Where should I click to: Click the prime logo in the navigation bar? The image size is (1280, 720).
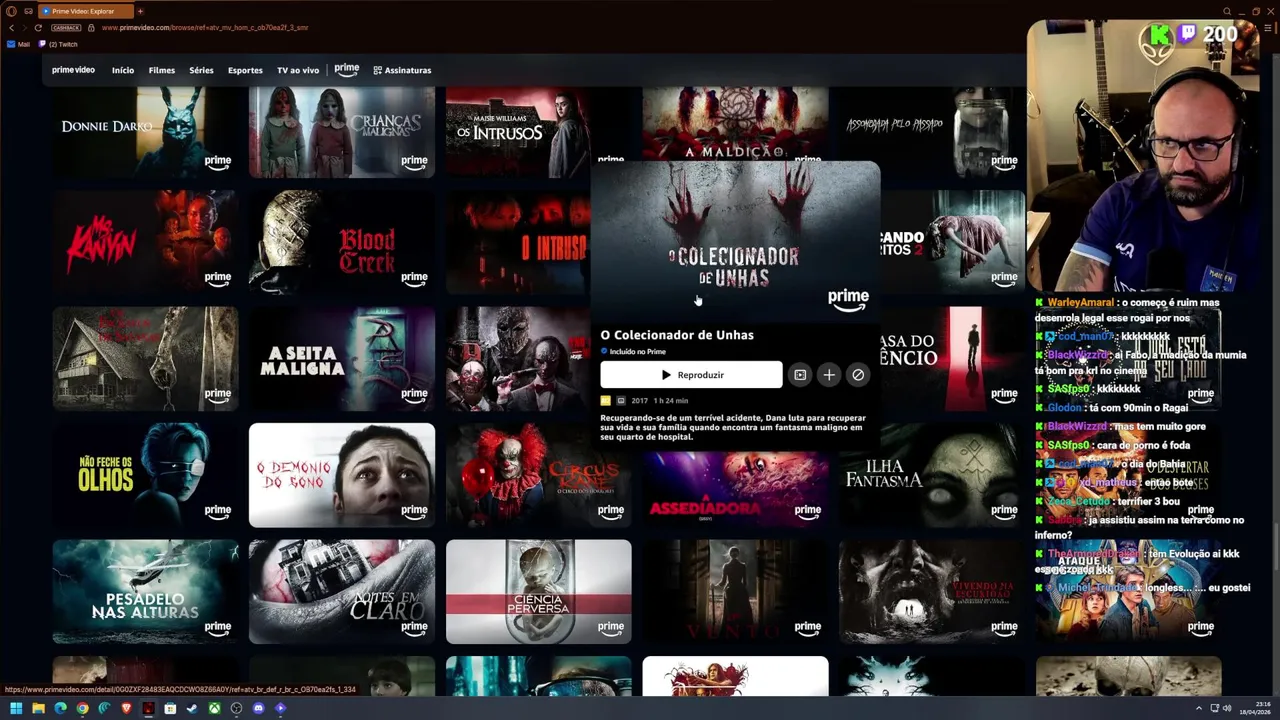tap(347, 69)
